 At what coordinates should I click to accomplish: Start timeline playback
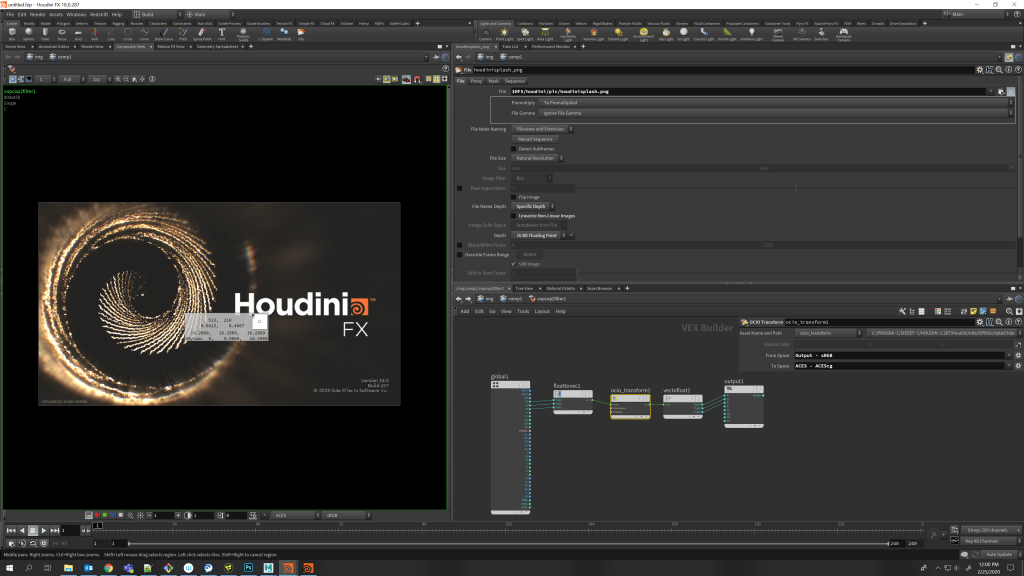(44, 530)
